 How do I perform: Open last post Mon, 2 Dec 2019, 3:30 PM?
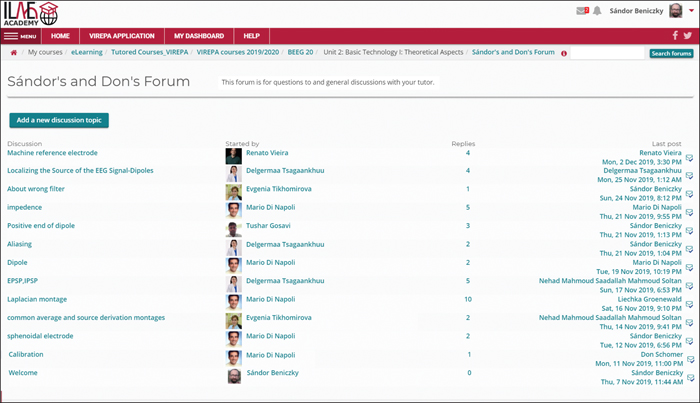642,162
